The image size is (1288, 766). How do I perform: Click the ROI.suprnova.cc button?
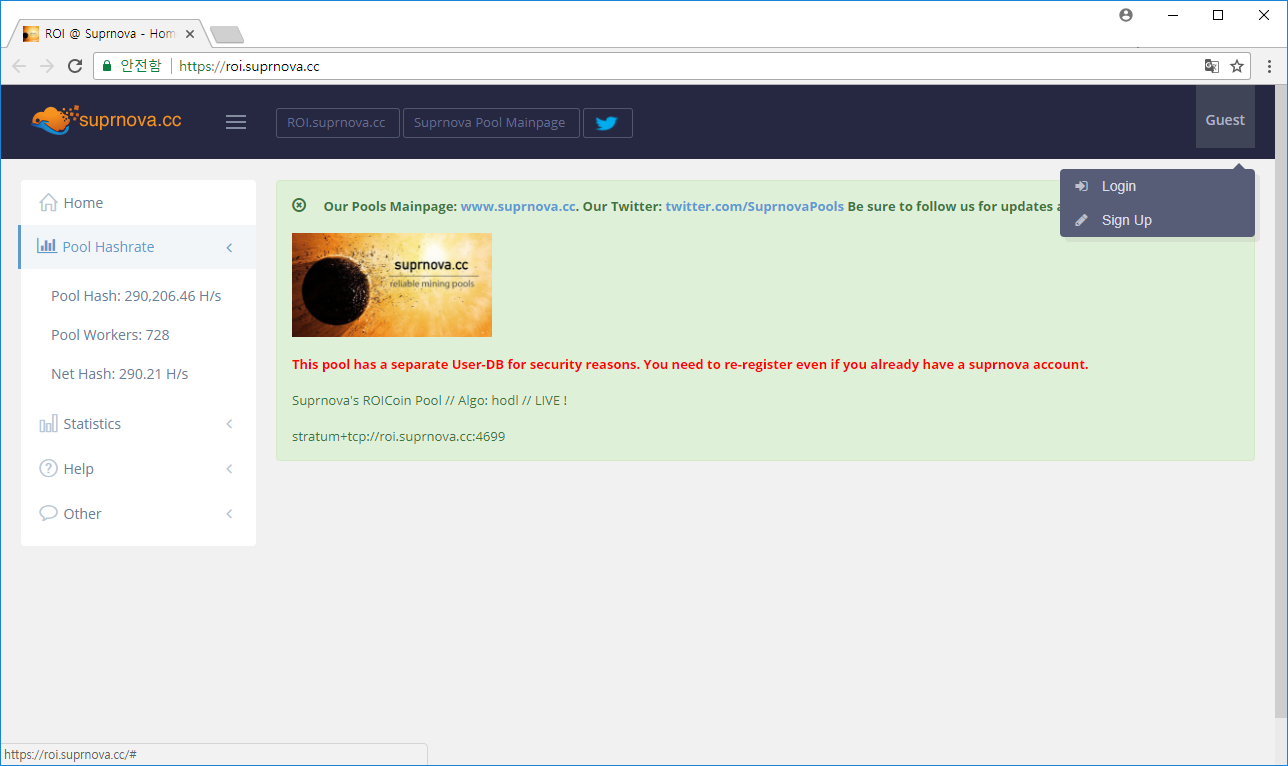(x=337, y=123)
